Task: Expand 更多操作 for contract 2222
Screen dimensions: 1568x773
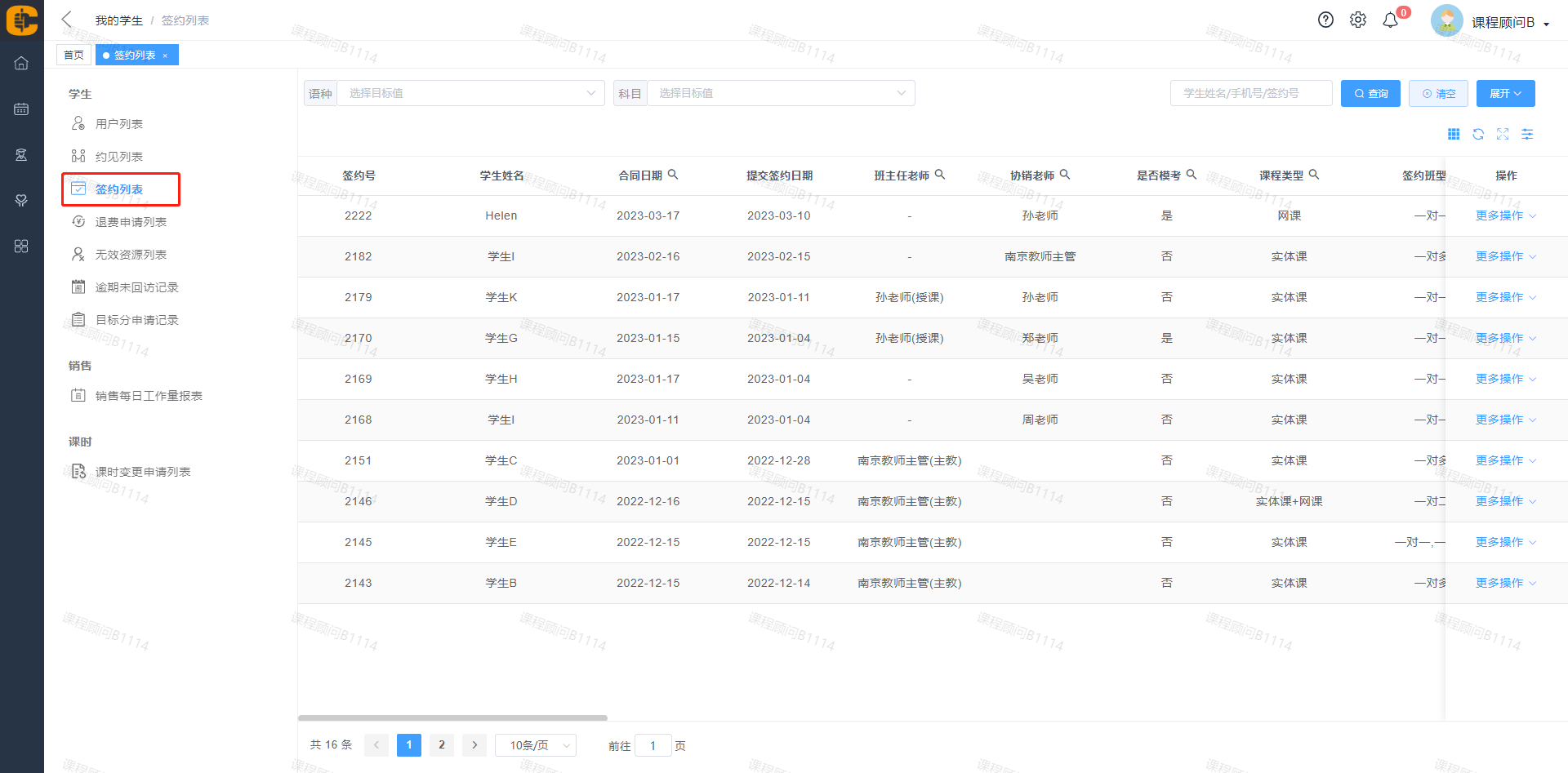Action: tap(1505, 215)
